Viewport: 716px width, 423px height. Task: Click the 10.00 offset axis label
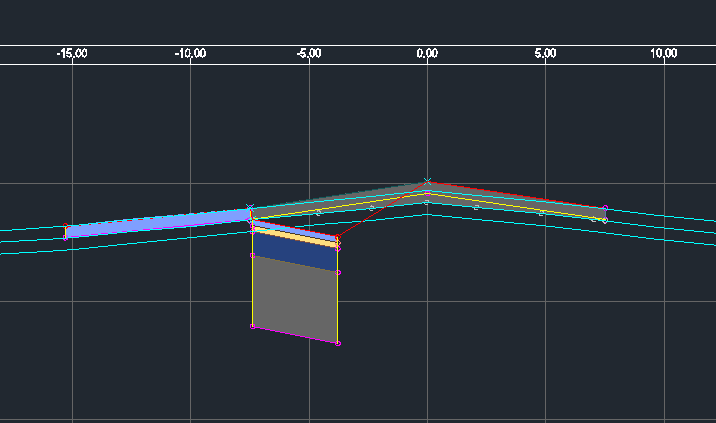[664, 54]
